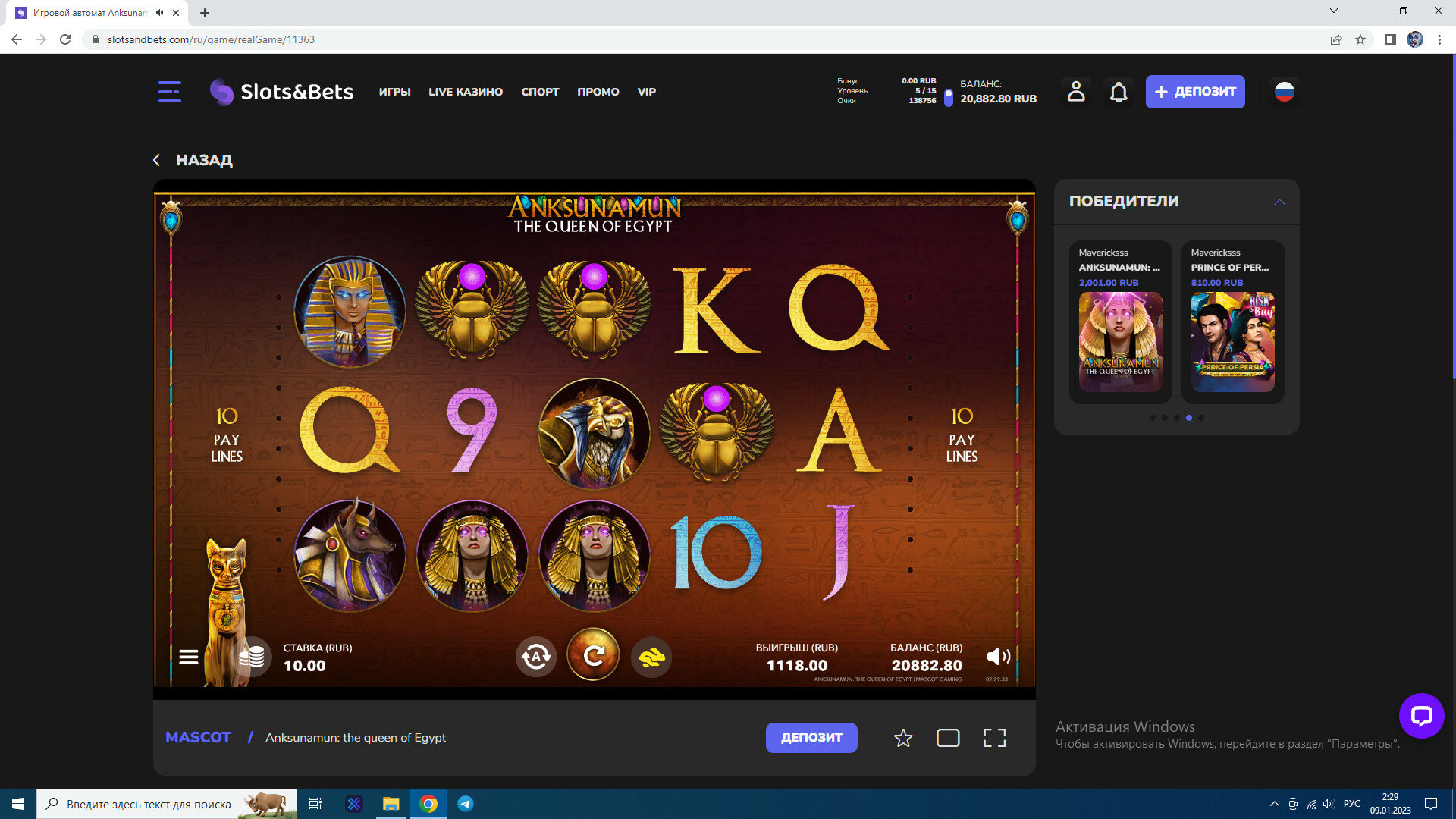Open the user profile icon
1456x819 pixels.
coord(1076,92)
